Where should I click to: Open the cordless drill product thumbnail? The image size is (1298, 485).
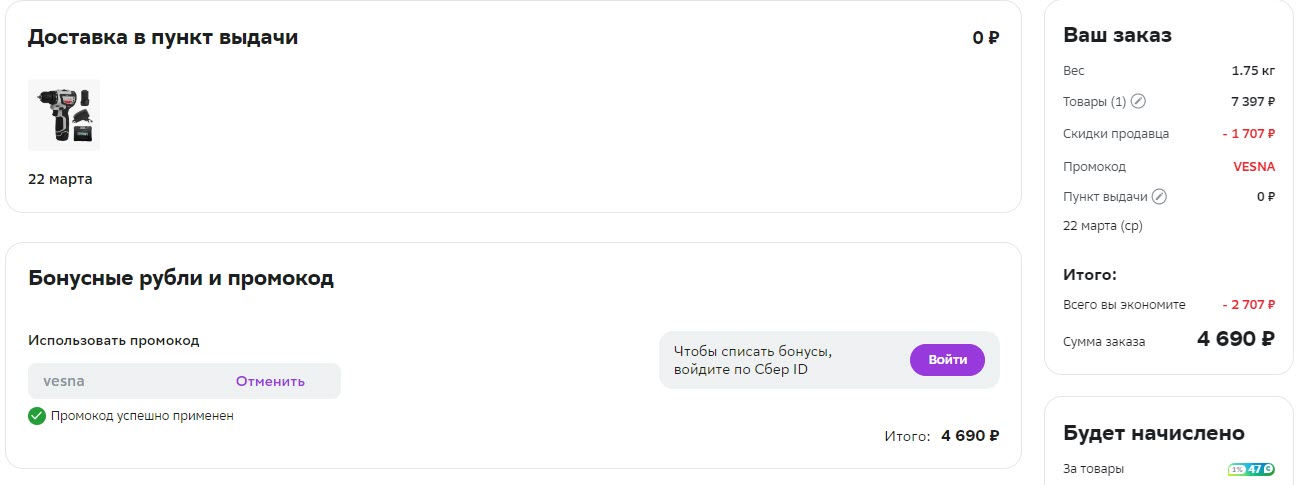coord(64,115)
